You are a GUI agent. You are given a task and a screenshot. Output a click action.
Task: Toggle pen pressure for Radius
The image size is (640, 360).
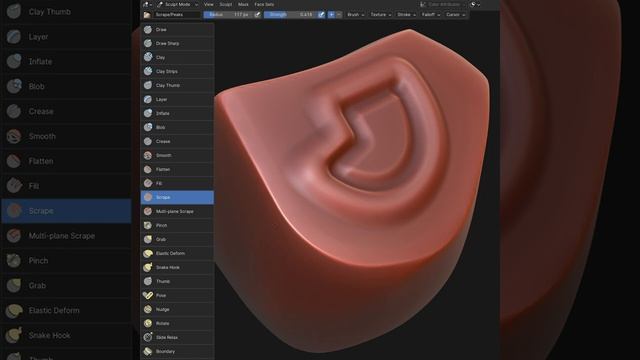257,15
